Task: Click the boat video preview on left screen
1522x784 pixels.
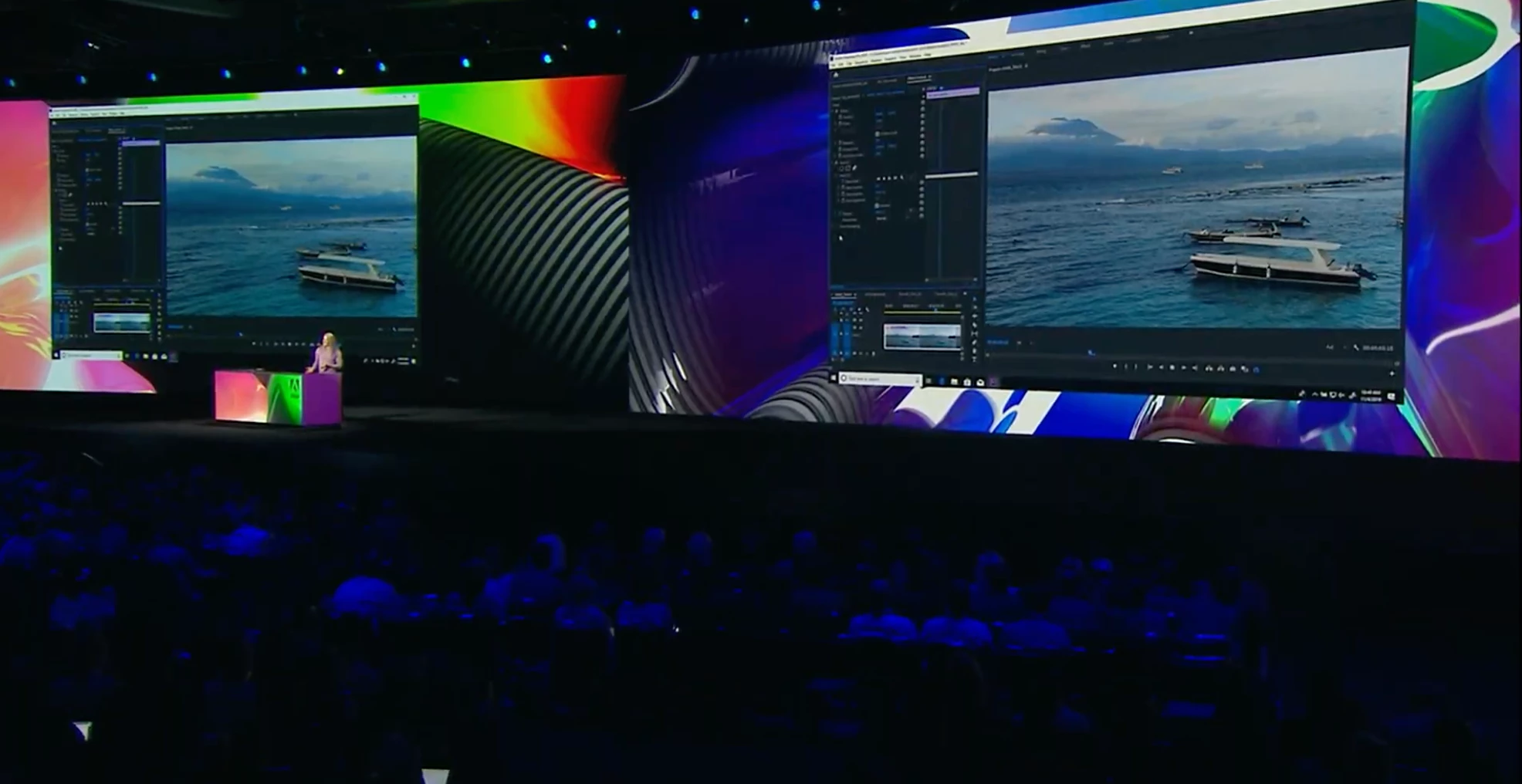Action: click(x=292, y=227)
